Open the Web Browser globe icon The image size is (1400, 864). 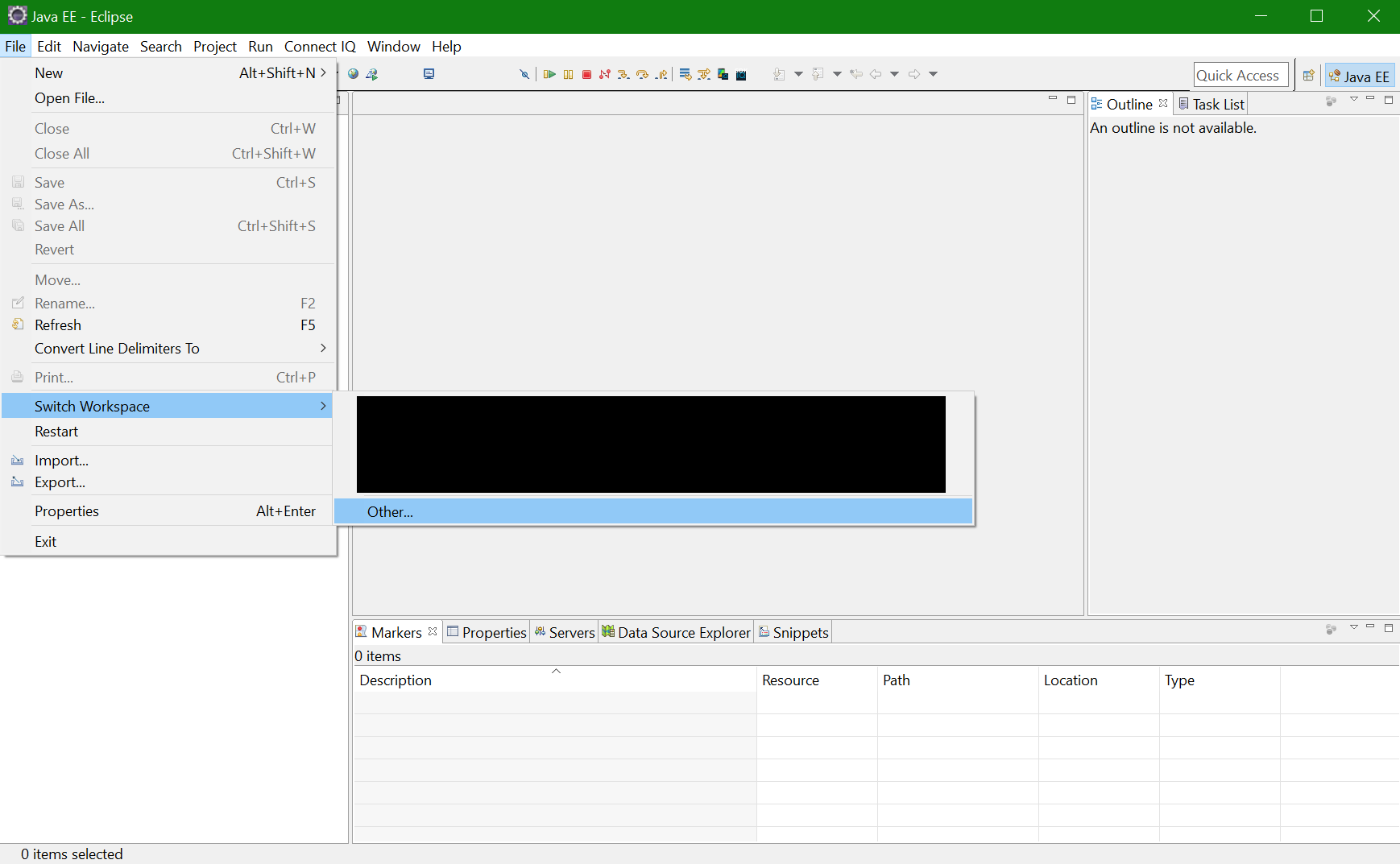(x=353, y=74)
